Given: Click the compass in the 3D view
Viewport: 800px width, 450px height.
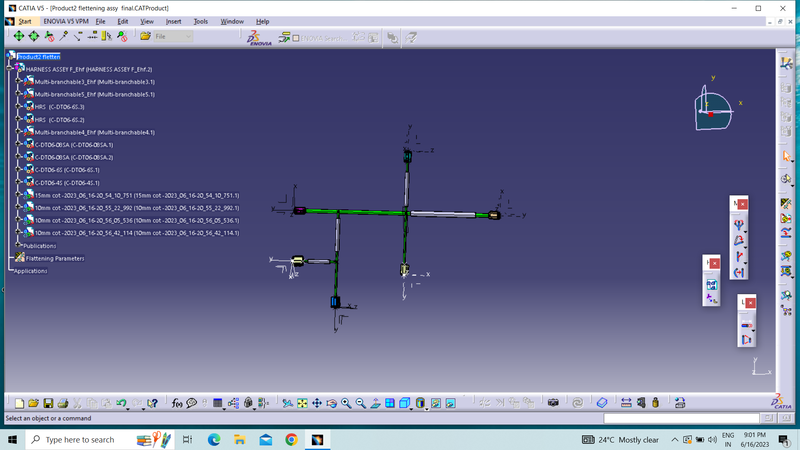Looking at the screenshot, I should pos(714,109).
